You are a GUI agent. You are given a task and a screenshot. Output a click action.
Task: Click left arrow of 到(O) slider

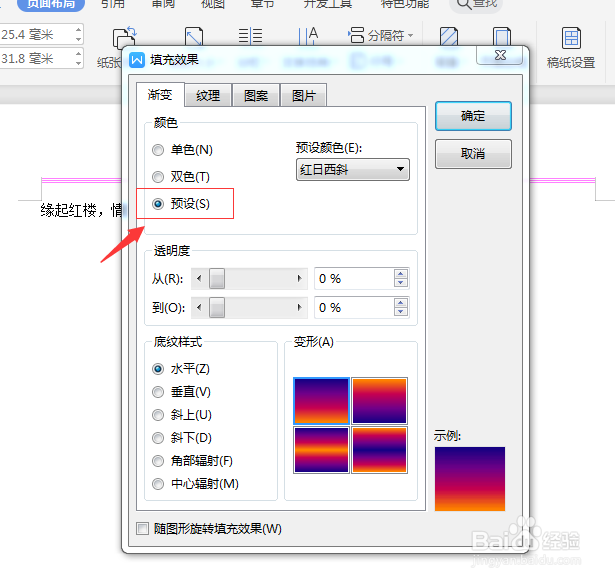tap(199, 308)
